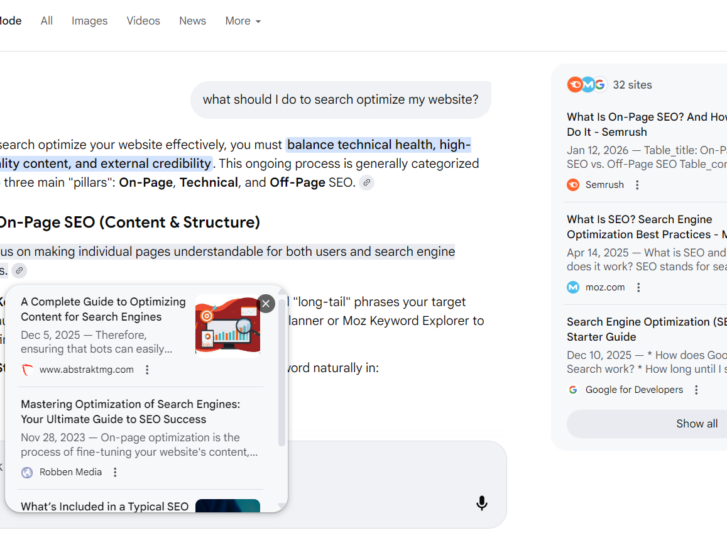
Task: Click the Google for Developers favicon
Action: (x=573, y=390)
